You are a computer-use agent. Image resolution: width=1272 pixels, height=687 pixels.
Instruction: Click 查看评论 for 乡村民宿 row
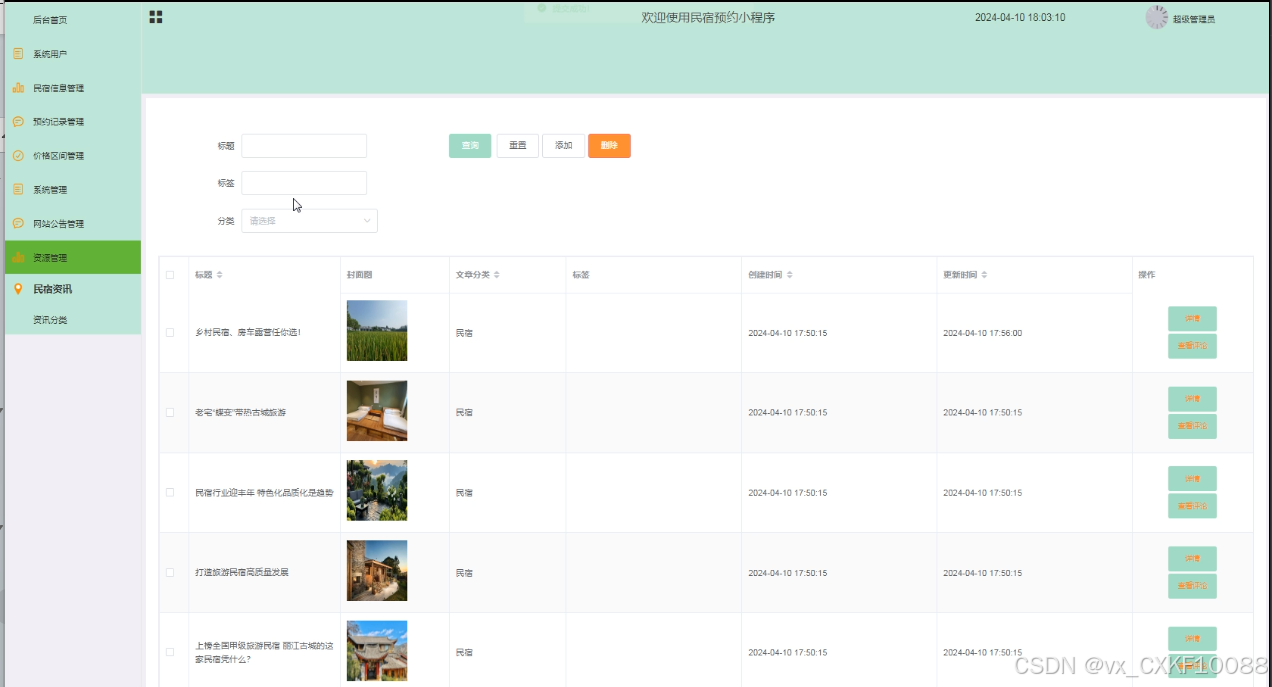pyautogui.click(x=1192, y=346)
